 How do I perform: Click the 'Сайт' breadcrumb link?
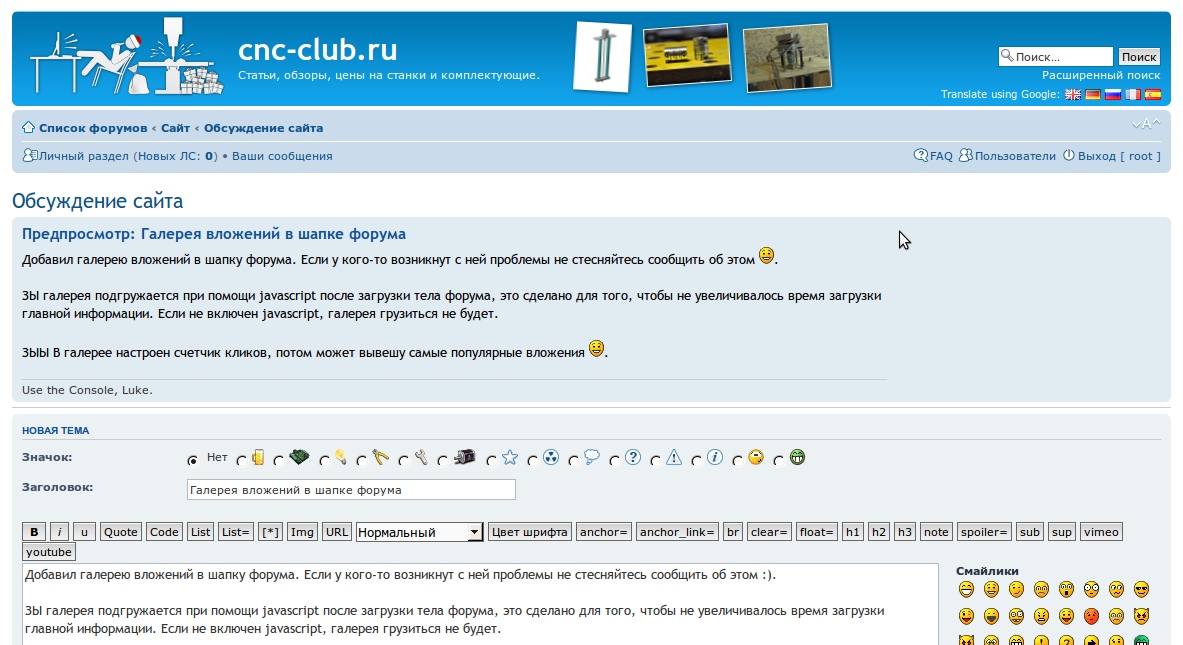[x=175, y=127]
